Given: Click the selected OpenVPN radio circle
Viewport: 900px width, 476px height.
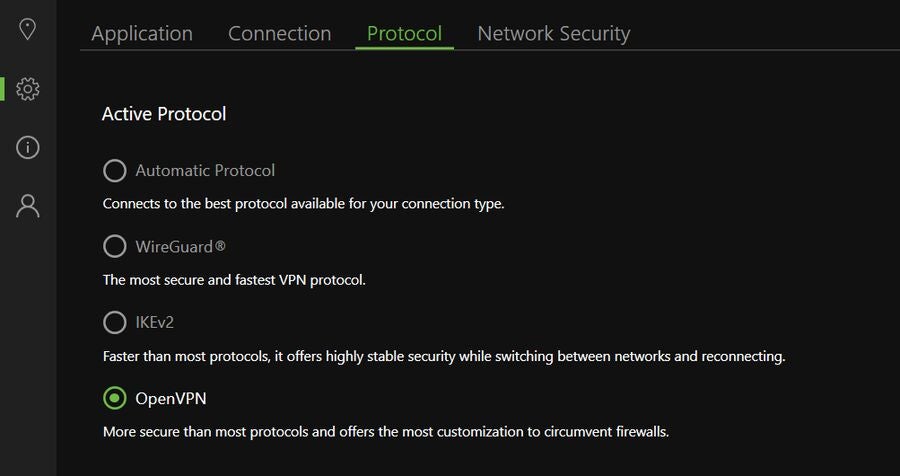Looking at the screenshot, I should pos(115,399).
